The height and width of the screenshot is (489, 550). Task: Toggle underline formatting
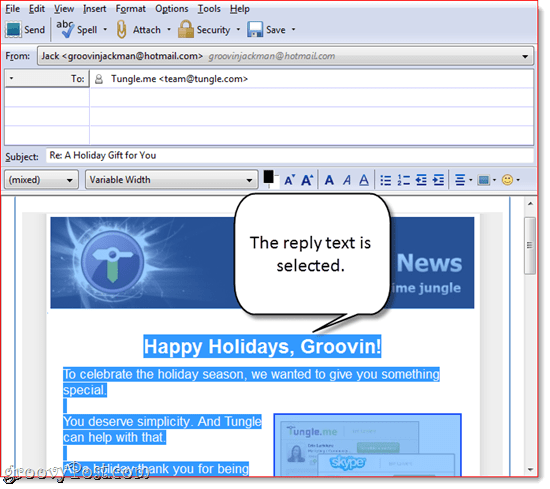364,180
